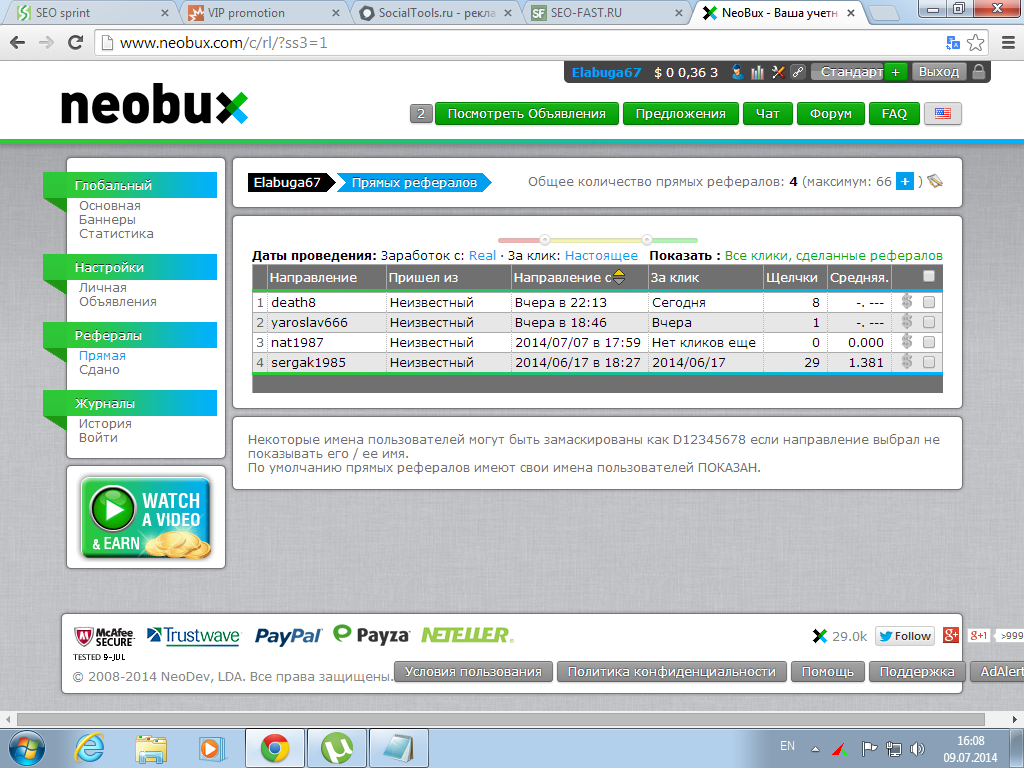Follow on Twitter button
Image resolution: width=1024 pixels, height=768 pixels.
click(x=904, y=636)
